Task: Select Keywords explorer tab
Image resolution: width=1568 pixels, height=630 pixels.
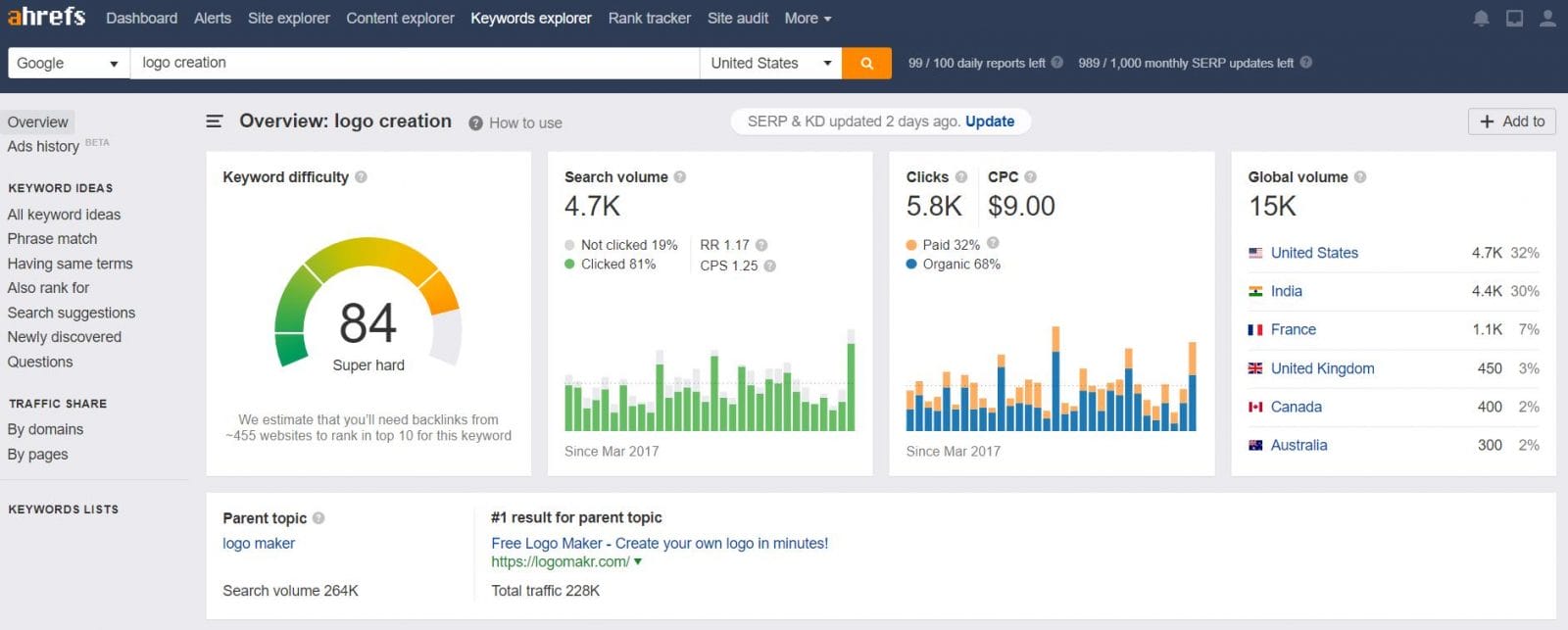Action: click(x=531, y=19)
